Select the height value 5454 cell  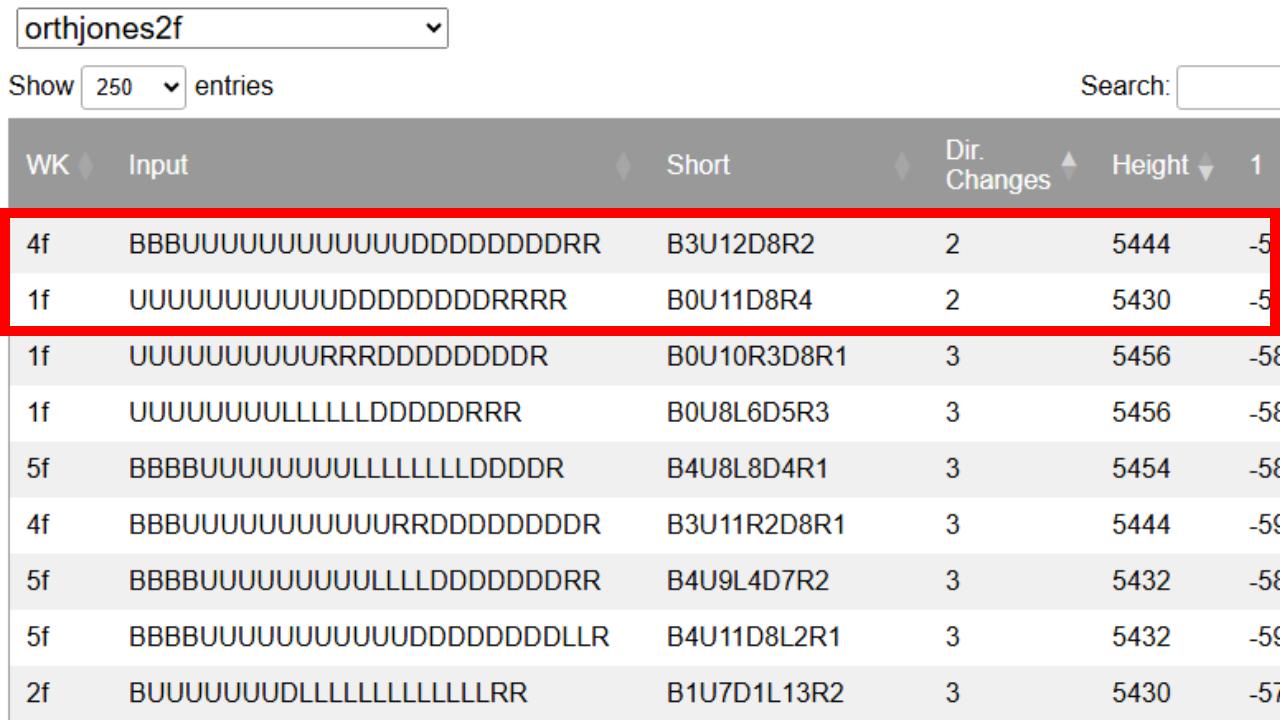point(1141,468)
